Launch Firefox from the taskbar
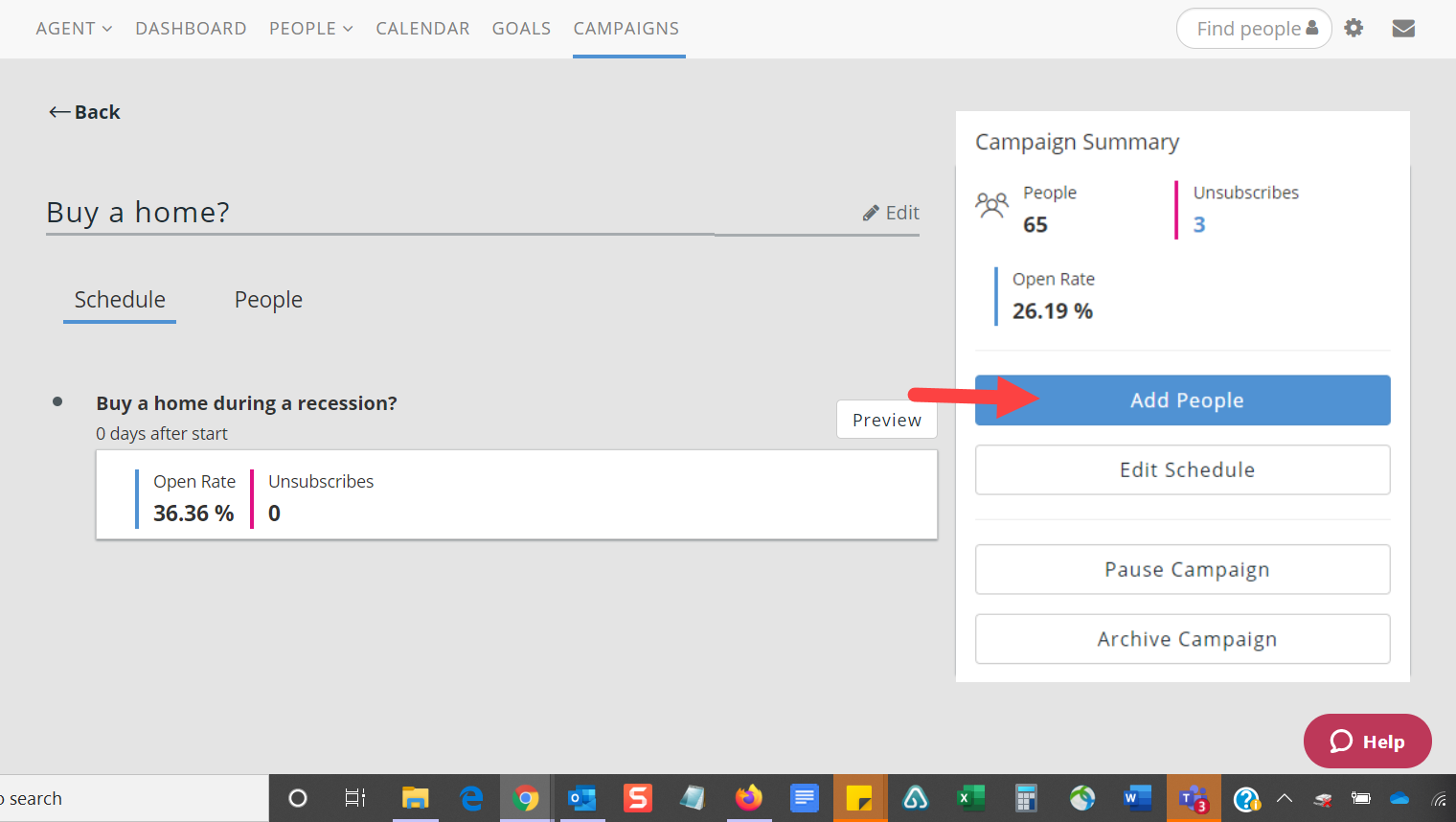The height and width of the screenshot is (822, 1456). click(748, 798)
